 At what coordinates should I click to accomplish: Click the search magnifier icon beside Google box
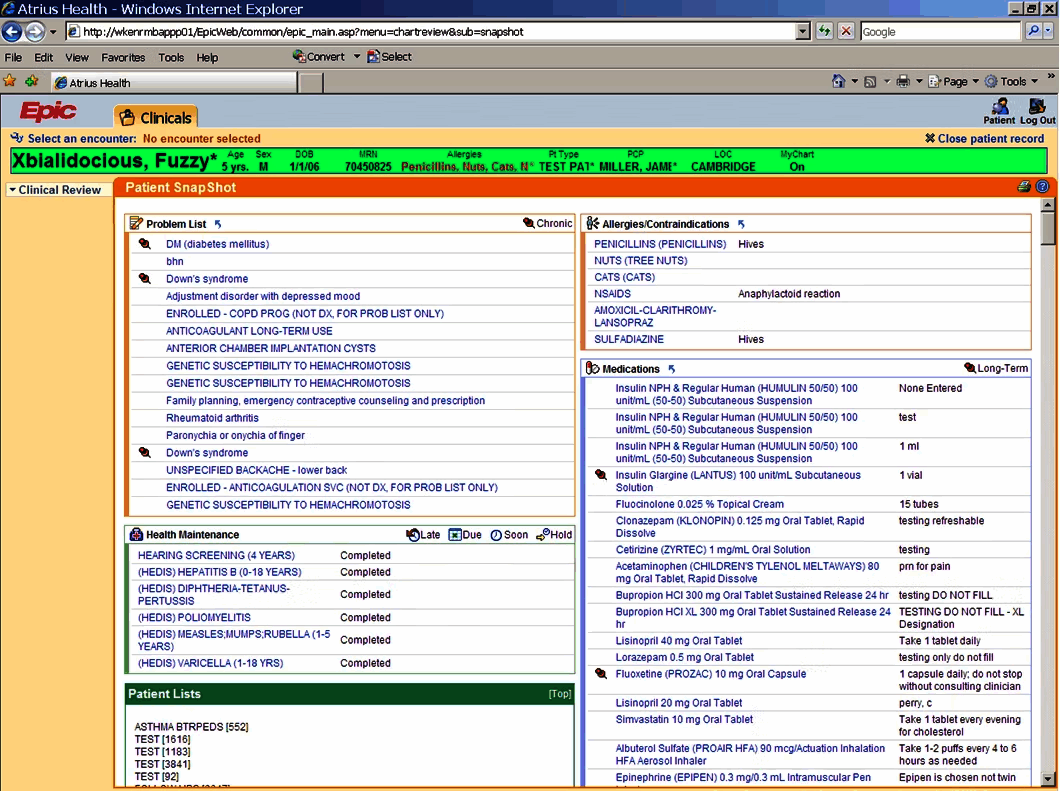[1033, 31]
